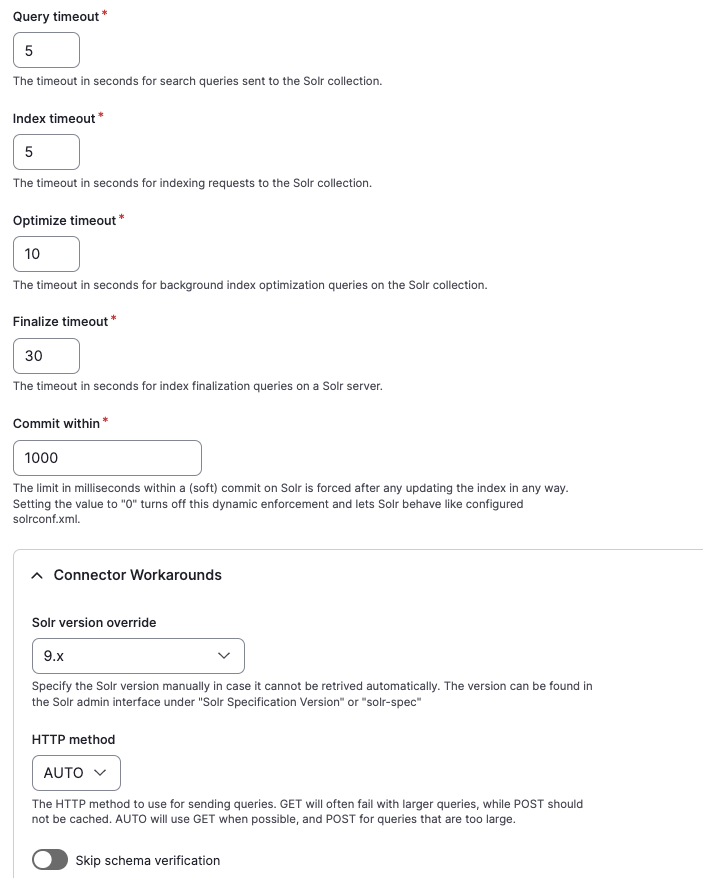Focus the Commit within field showing 1000
The height and width of the screenshot is (878, 703).
tap(108, 457)
